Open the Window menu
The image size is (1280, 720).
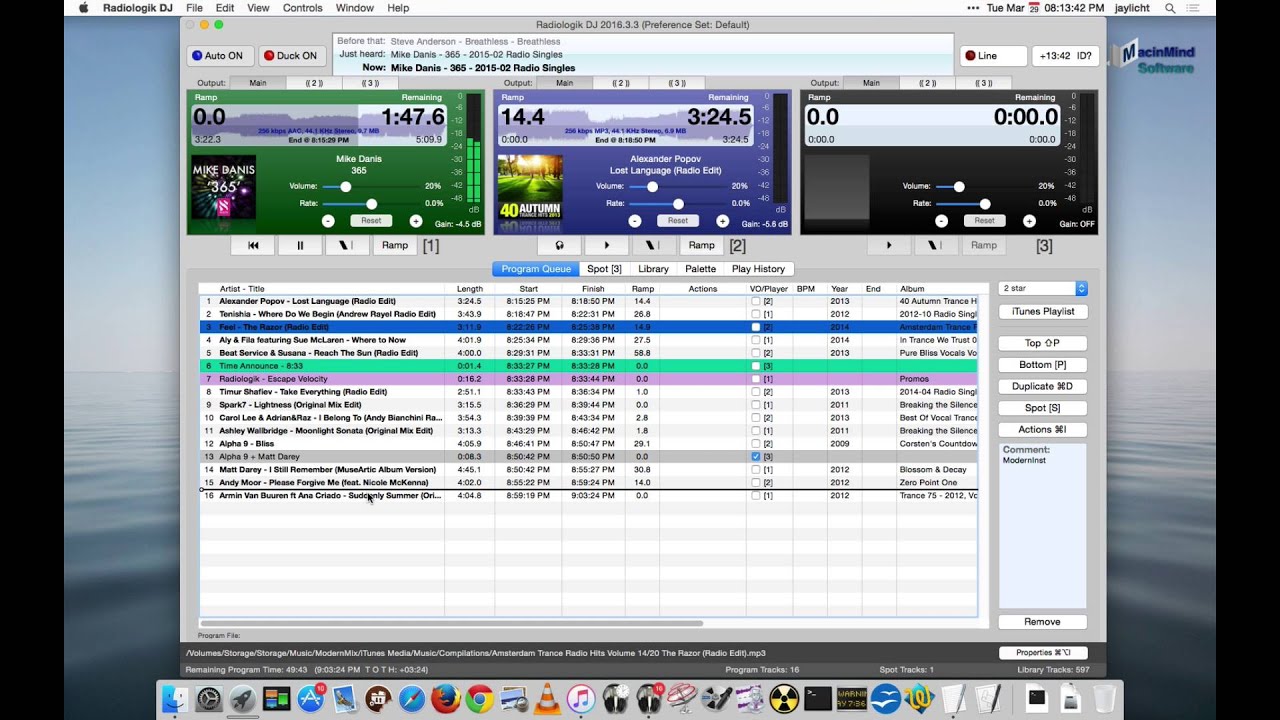click(x=355, y=8)
